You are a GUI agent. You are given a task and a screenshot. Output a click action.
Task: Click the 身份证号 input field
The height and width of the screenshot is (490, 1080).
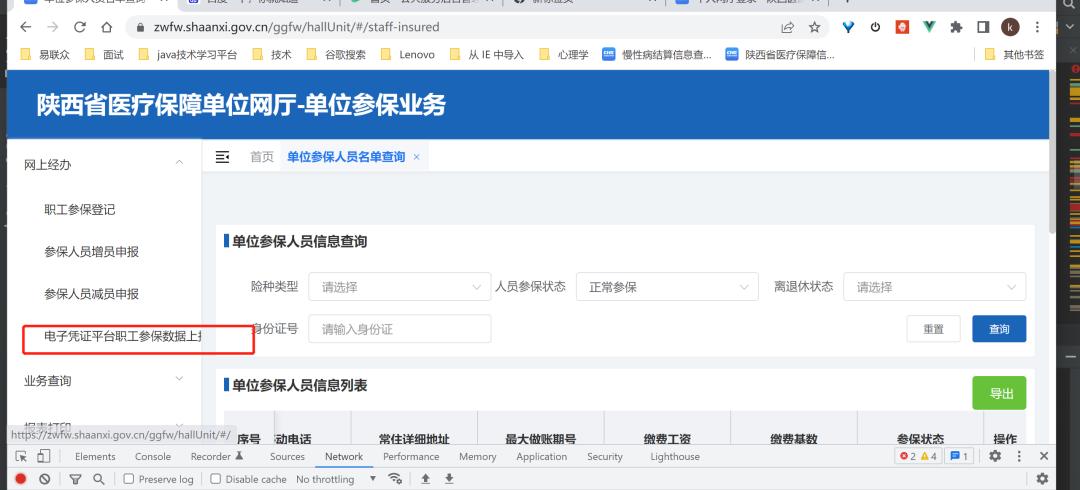click(x=399, y=329)
